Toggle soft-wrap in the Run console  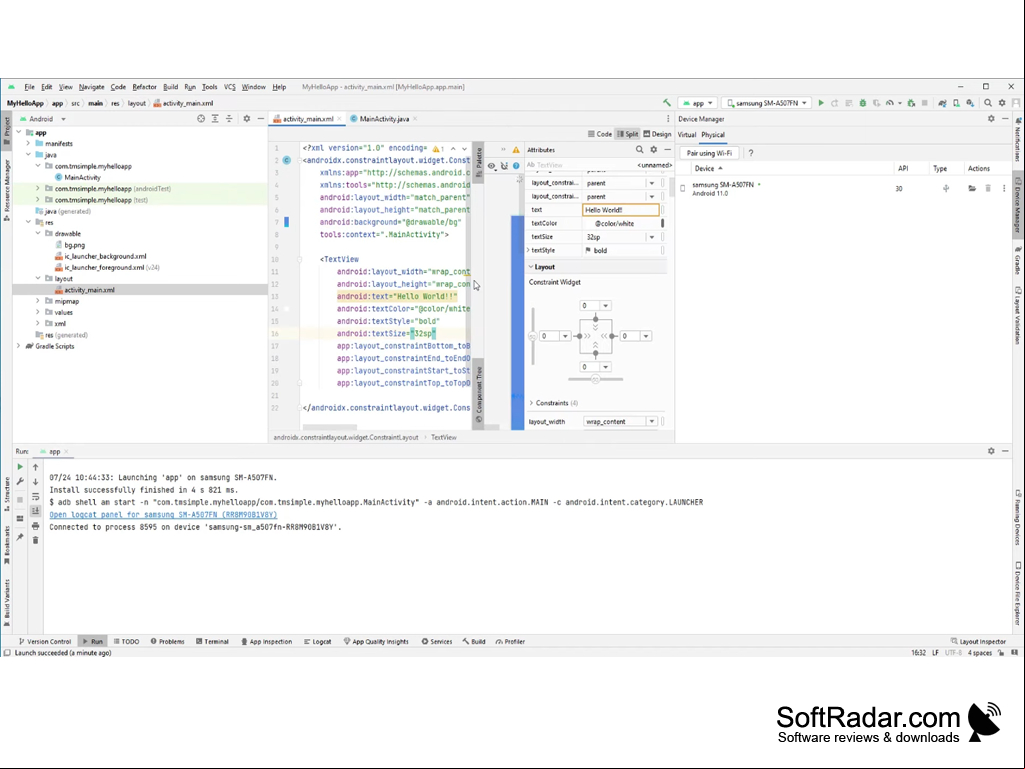[x=35, y=497]
